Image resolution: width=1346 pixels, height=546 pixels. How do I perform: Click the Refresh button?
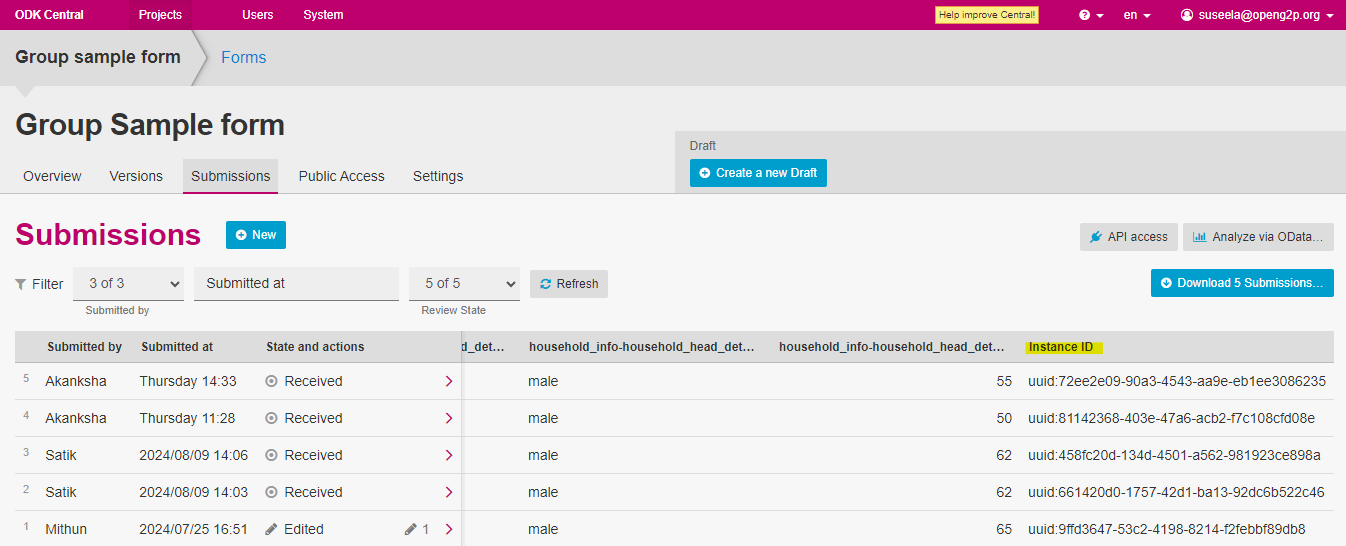569,284
